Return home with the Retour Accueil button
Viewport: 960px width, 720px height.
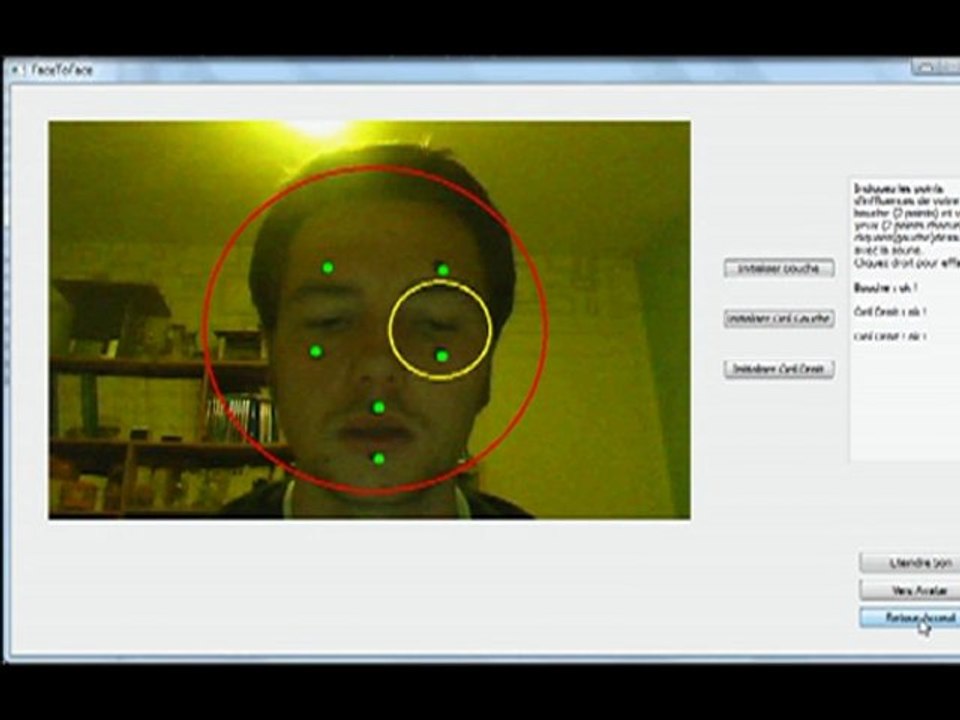click(x=910, y=617)
